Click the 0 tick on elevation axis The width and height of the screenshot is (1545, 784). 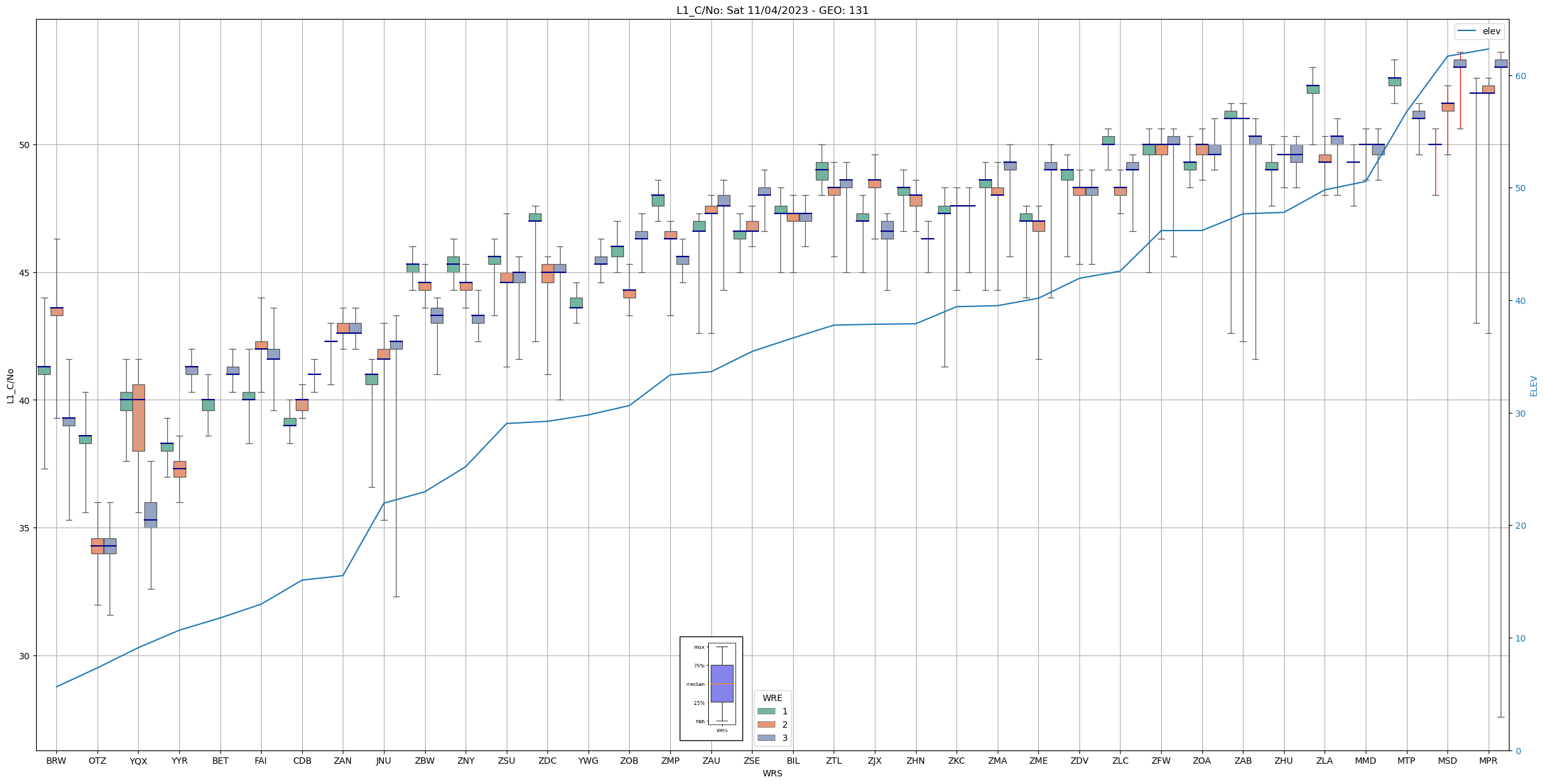click(x=1517, y=751)
